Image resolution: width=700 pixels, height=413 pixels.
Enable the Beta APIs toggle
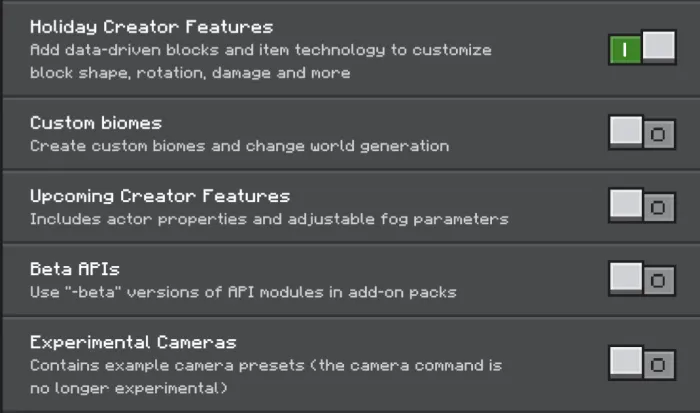(642, 279)
